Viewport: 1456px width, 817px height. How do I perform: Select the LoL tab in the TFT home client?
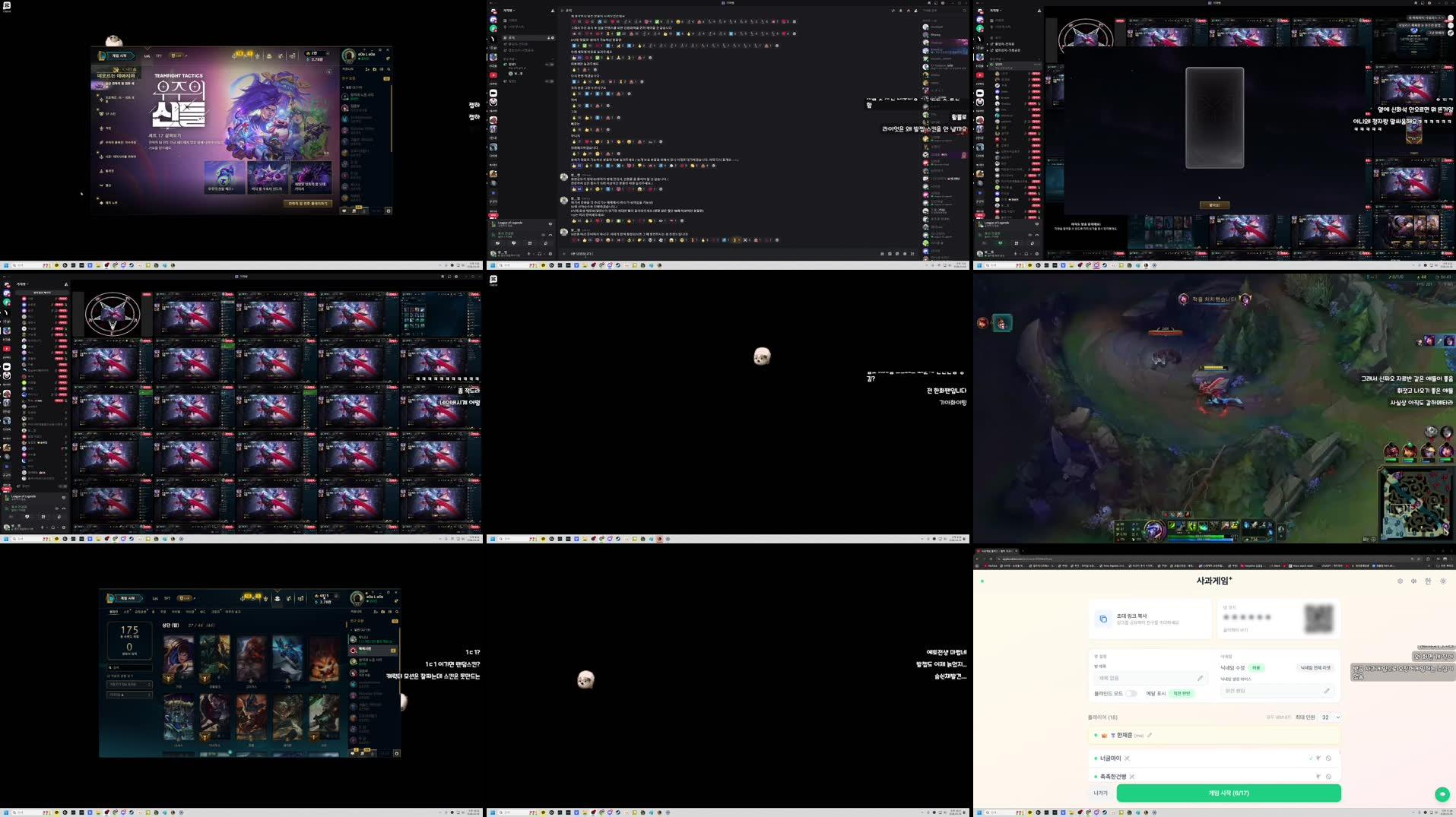click(x=147, y=55)
